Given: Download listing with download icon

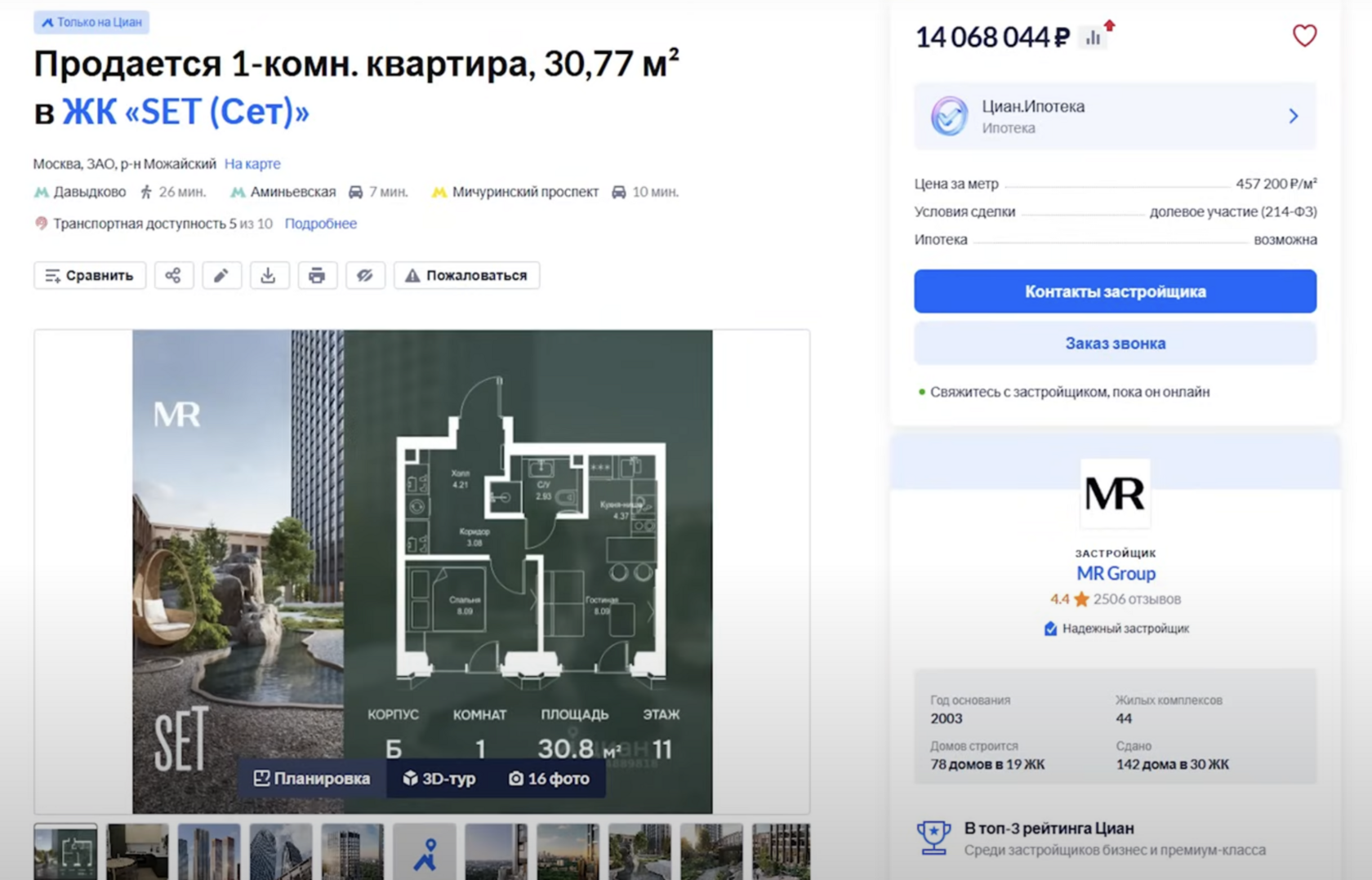Looking at the screenshot, I should point(269,275).
